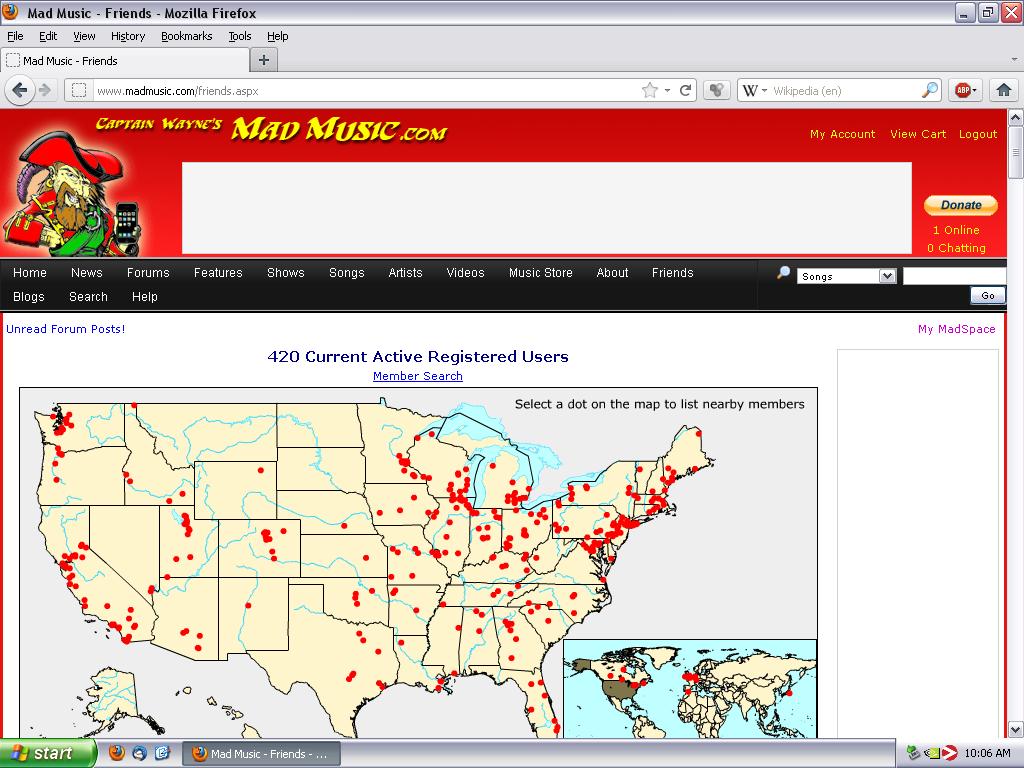Open the Bookmarks menu
Image resolution: width=1024 pixels, height=768 pixels.
[x=186, y=36]
